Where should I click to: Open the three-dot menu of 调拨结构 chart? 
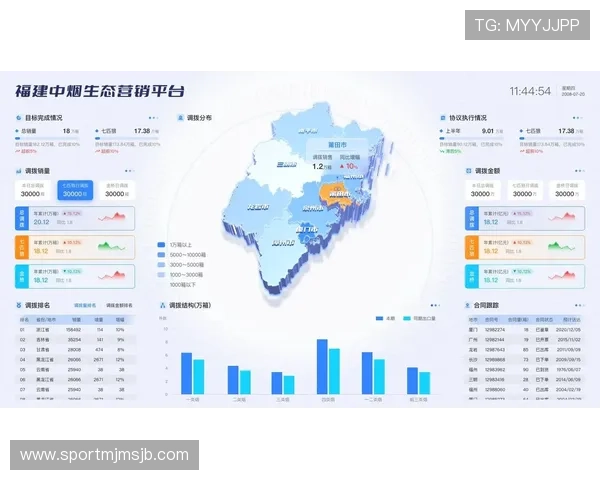[435, 305]
